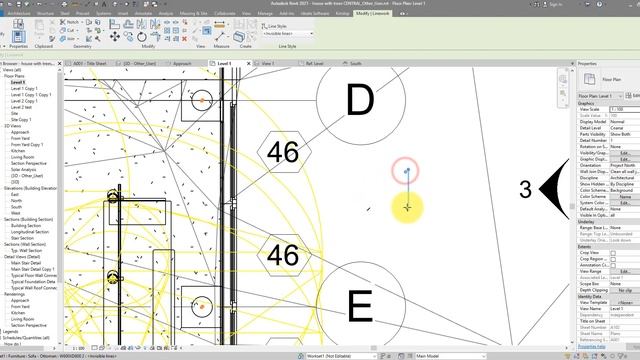Click Edit button for View Range

[x=624, y=271]
